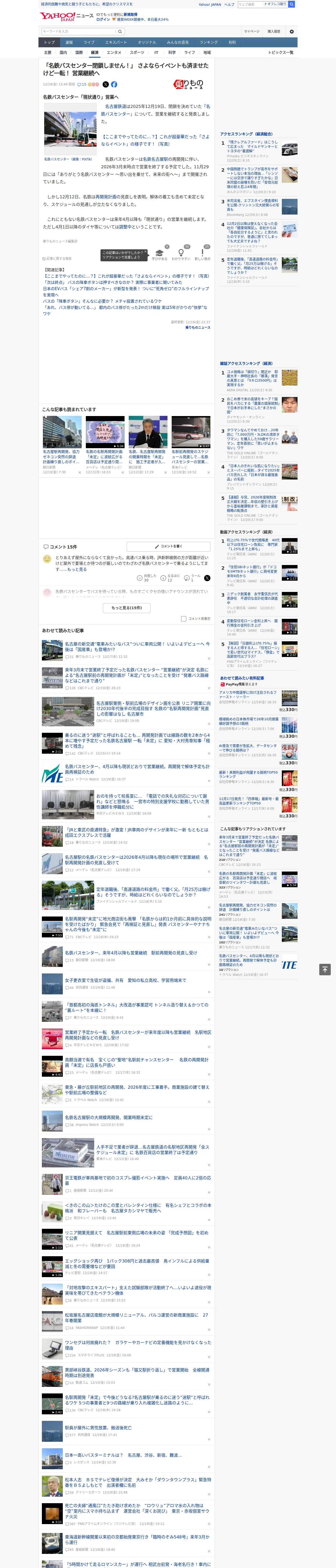Open the ヘルプ link in header

pos(229,4)
